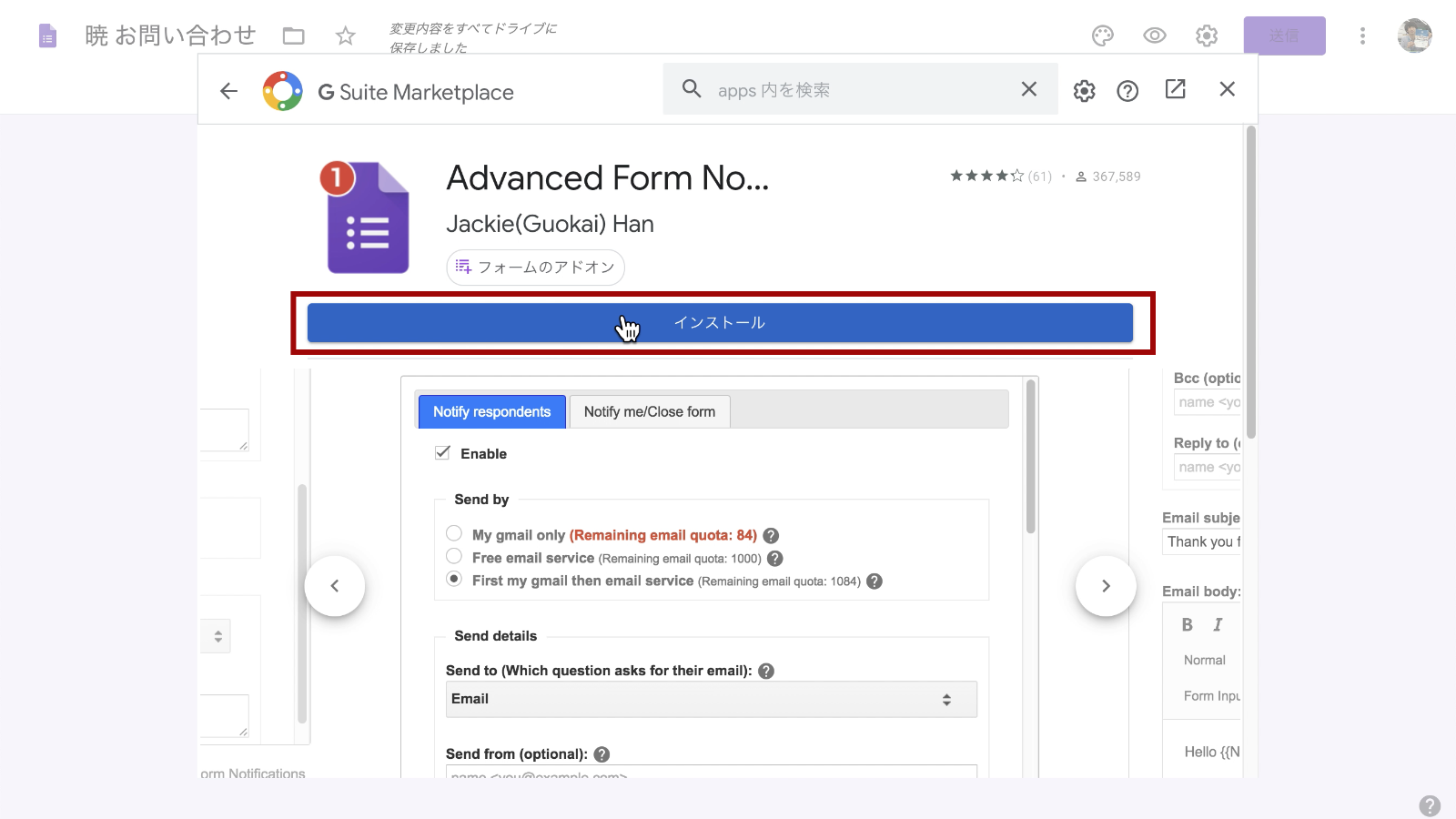1456x819 pixels.
Task: Click the stepper arrows in left screenshot
Action: [218, 636]
